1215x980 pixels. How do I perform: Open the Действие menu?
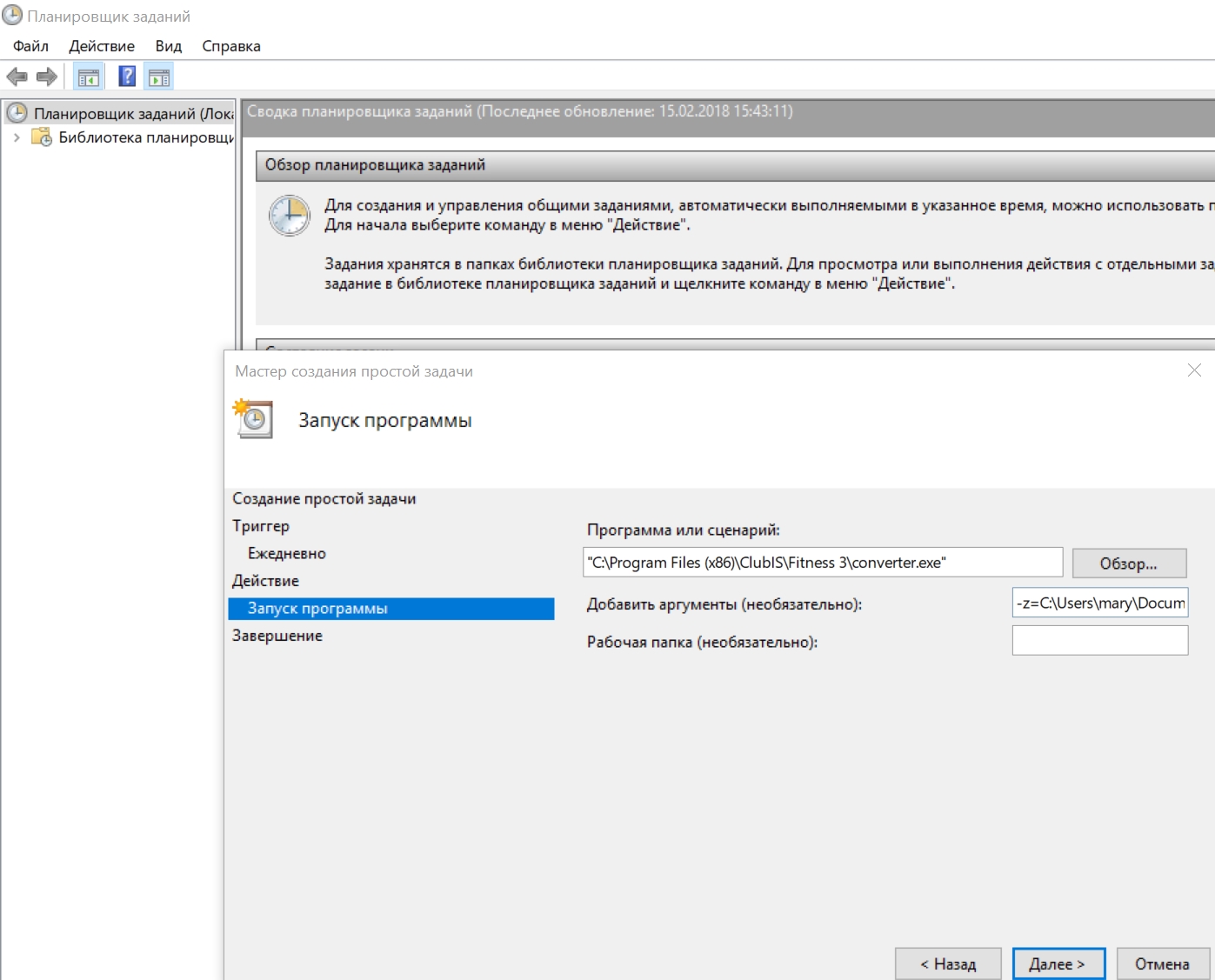[x=102, y=46]
